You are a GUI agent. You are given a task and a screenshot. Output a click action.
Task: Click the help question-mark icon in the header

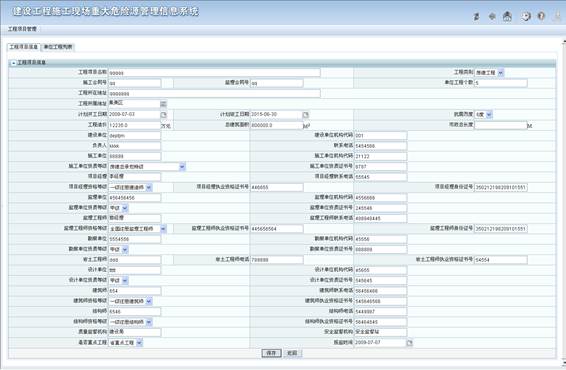[541, 16]
